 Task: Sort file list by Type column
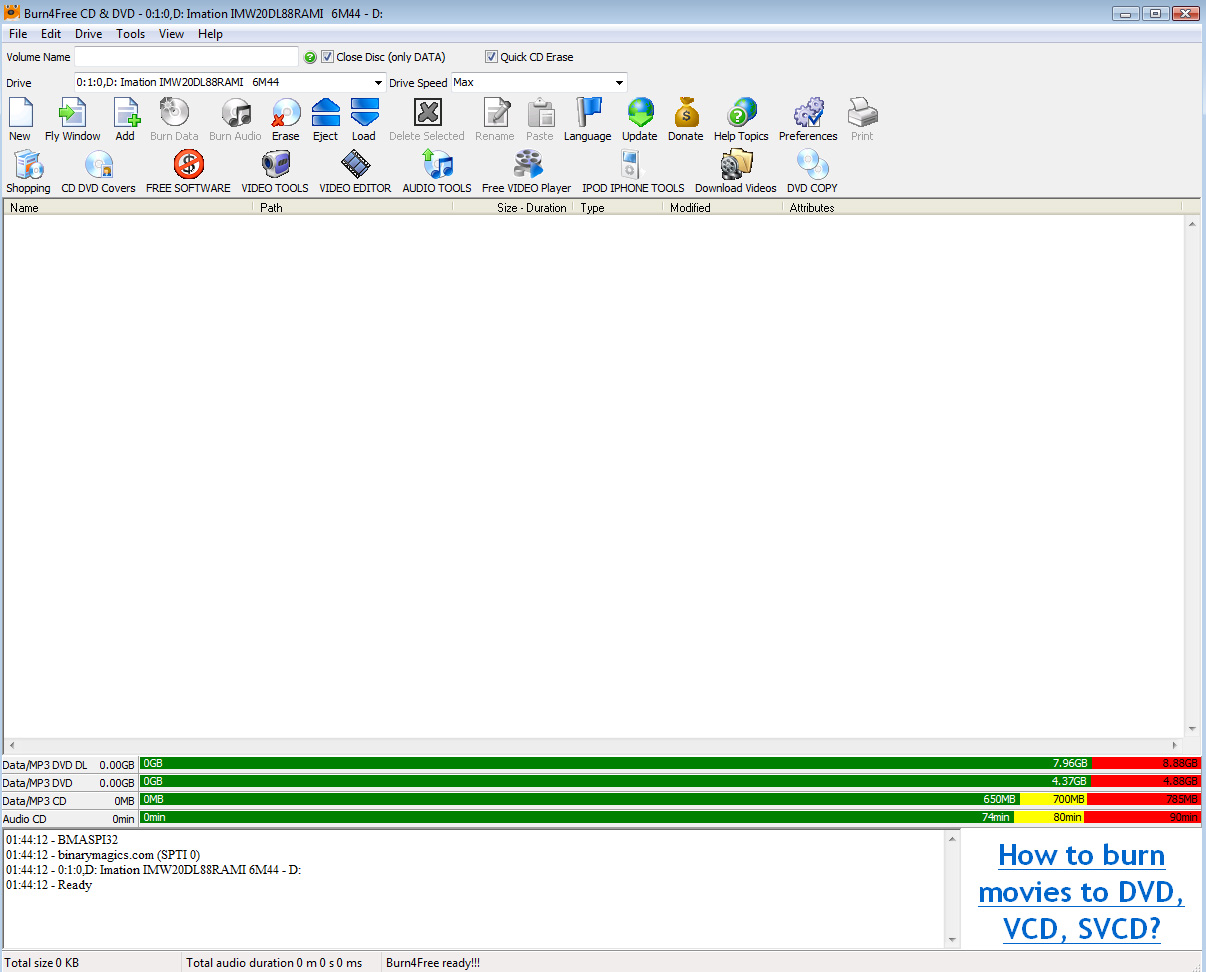(618, 208)
